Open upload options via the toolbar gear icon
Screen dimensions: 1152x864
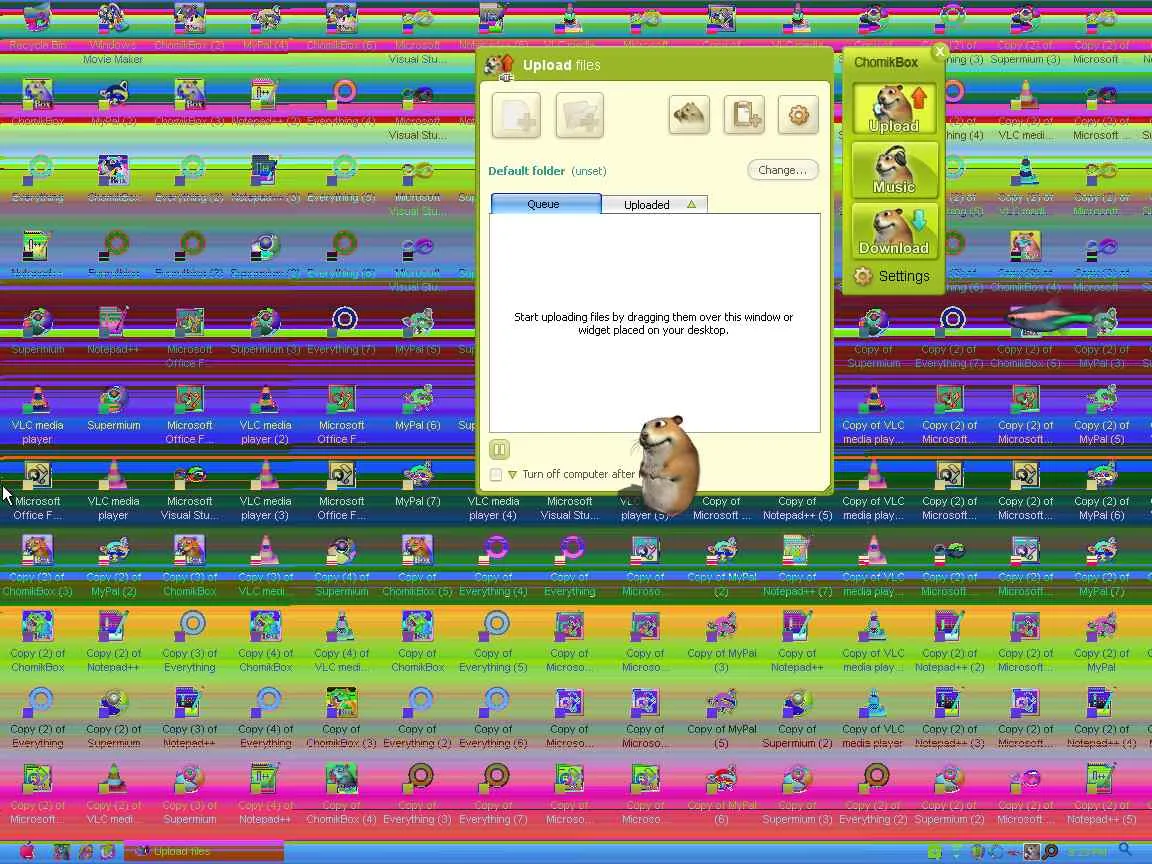(798, 115)
